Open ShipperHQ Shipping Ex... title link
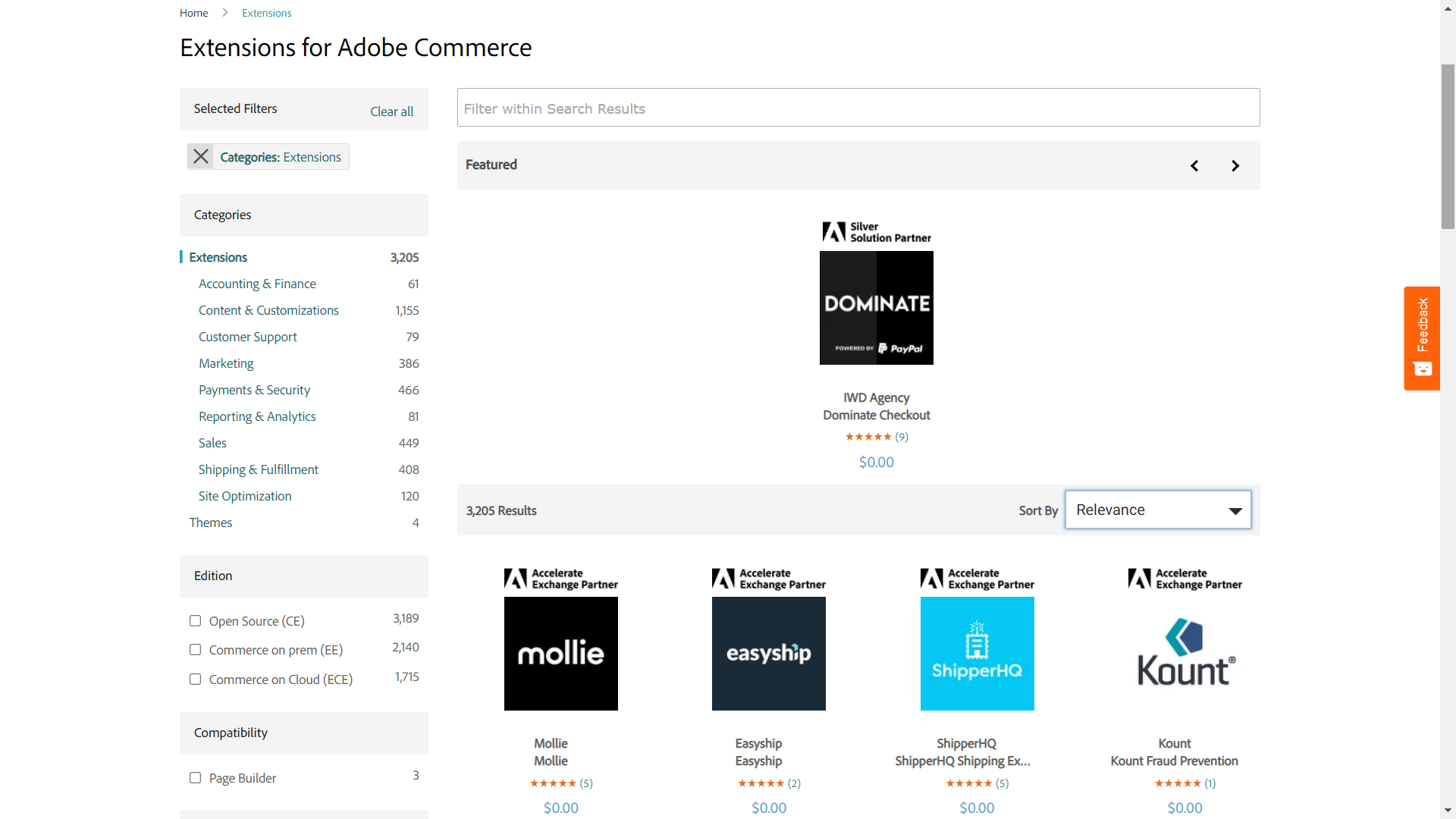The image size is (1456, 819). click(x=962, y=761)
